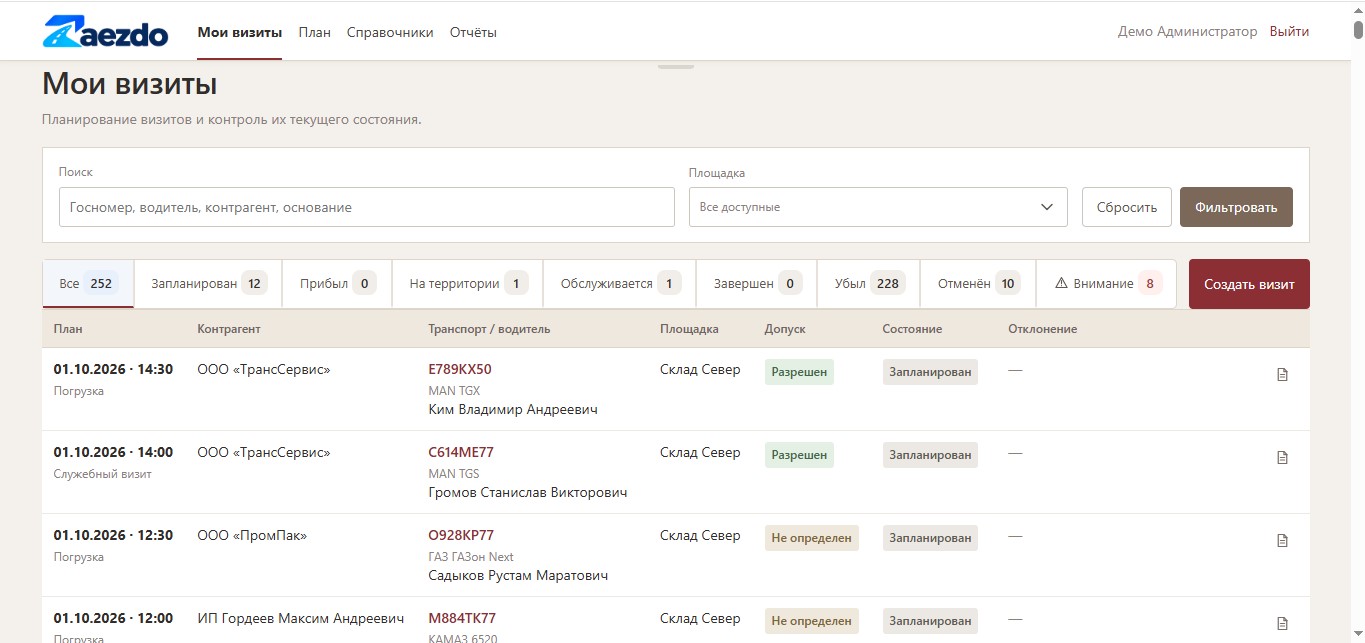Click contractor ИП Гордеев Максим Андреевич
Image resolution: width=1365 pixels, height=643 pixels.
pos(301,618)
